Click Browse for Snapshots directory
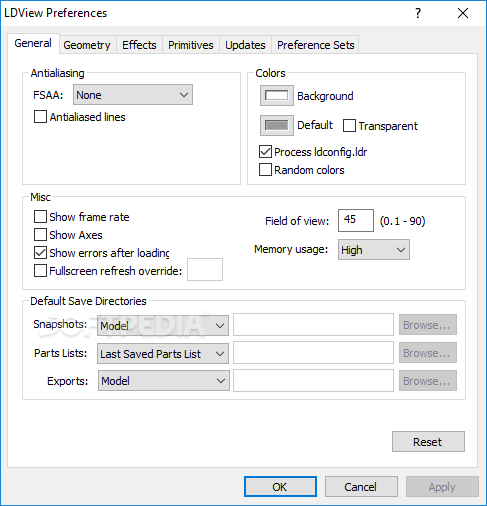Viewport: 487px width, 506px height. click(428, 325)
